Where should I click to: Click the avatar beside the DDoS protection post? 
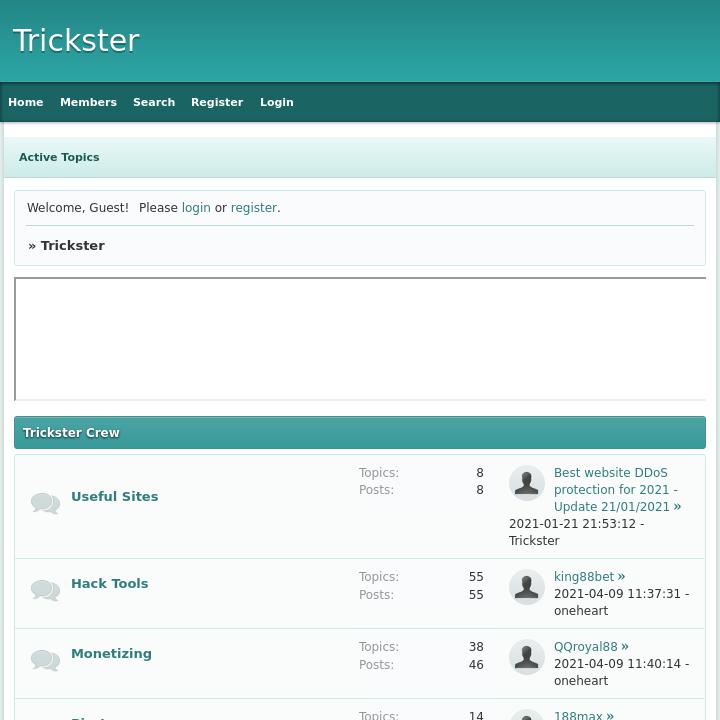coord(527,483)
